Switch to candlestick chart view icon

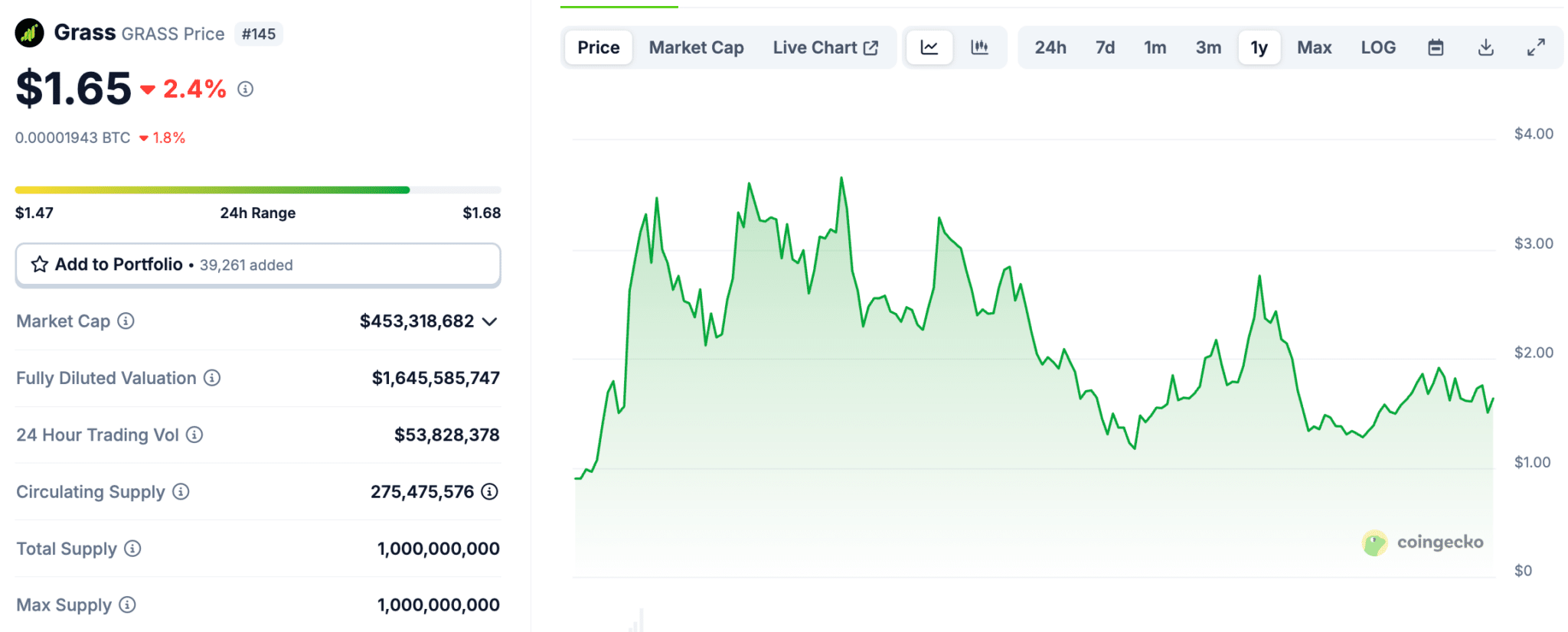click(x=979, y=47)
